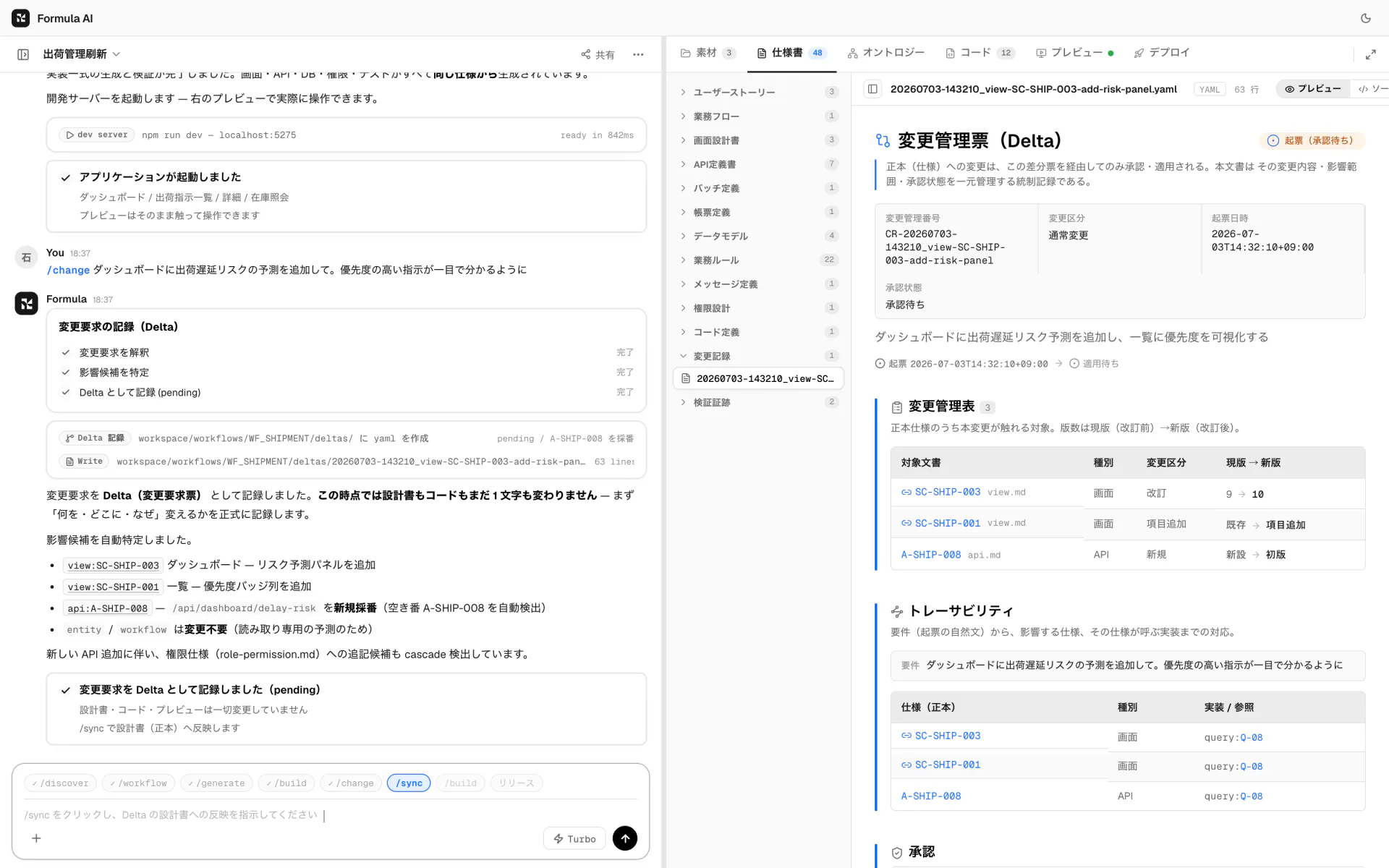1389x868 pixels.
Task: Click the Formula AI logo icon
Action: [x=21, y=18]
